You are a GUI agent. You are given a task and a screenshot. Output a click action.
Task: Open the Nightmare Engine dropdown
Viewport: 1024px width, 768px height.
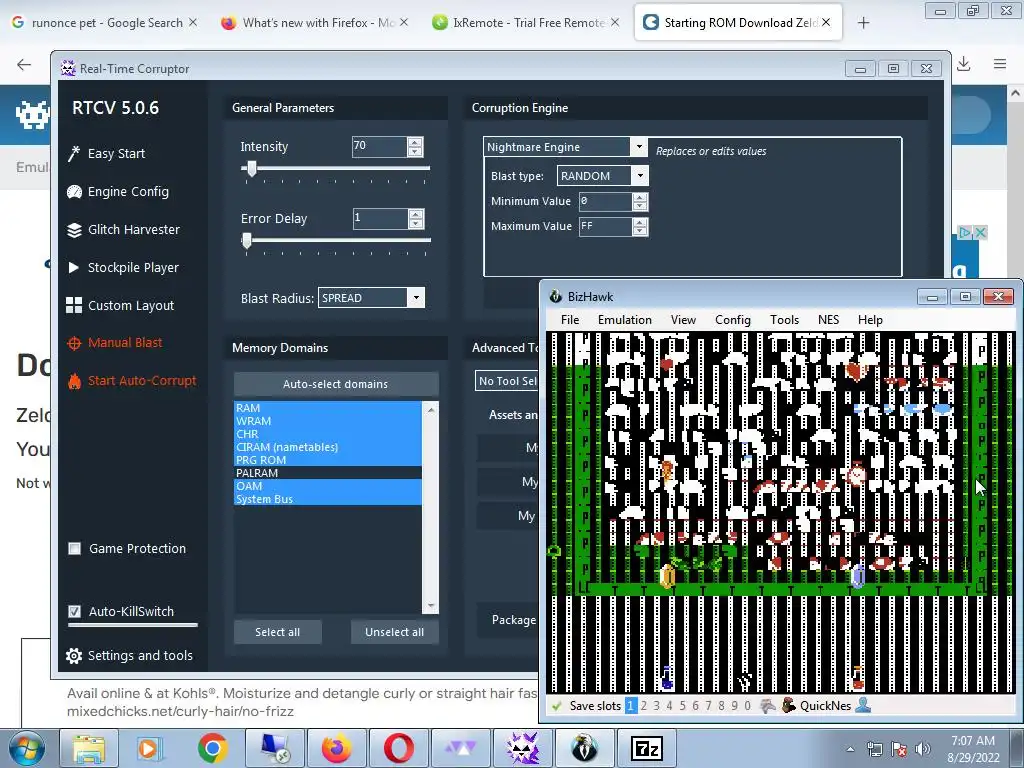[639, 147]
